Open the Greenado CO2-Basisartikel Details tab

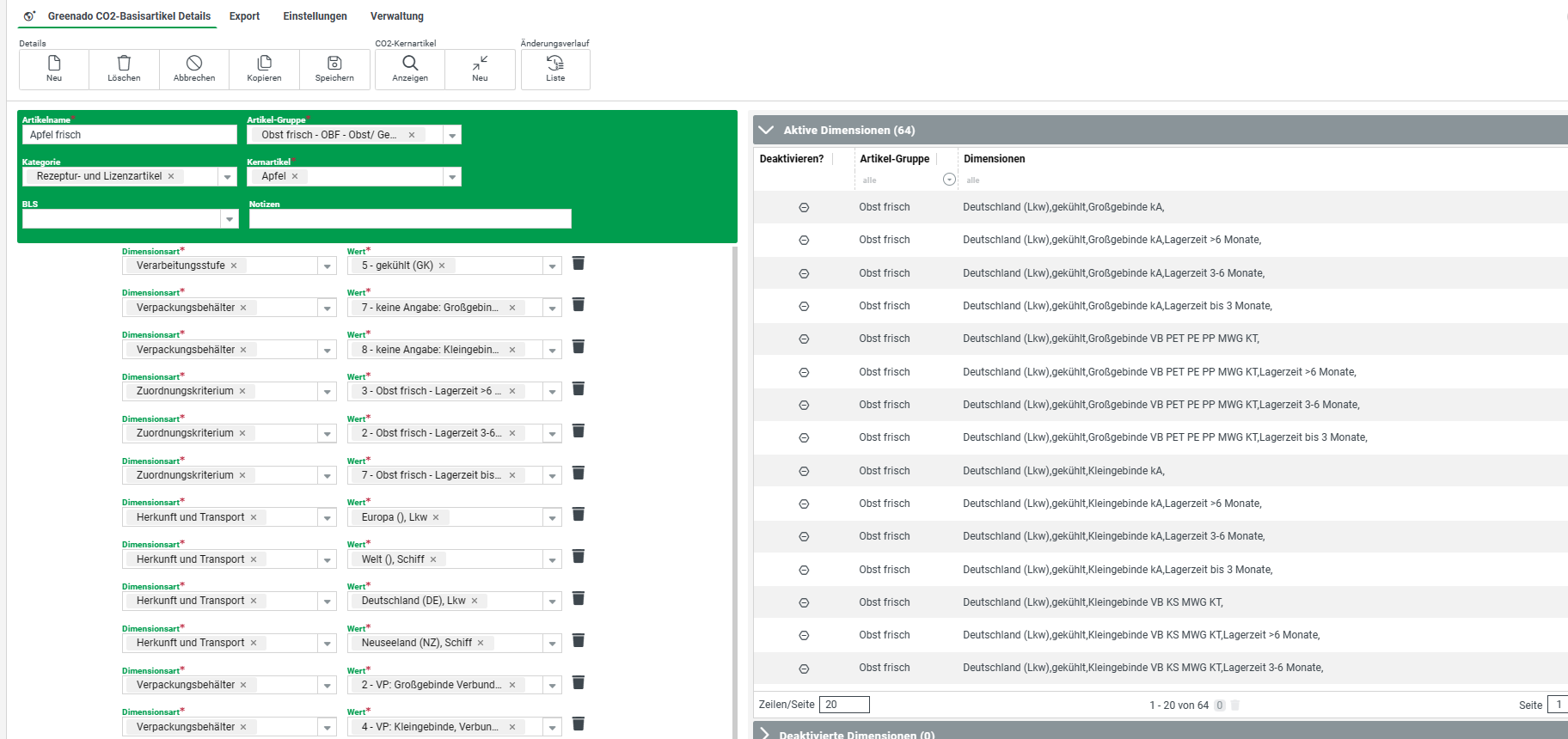point(119,16)
